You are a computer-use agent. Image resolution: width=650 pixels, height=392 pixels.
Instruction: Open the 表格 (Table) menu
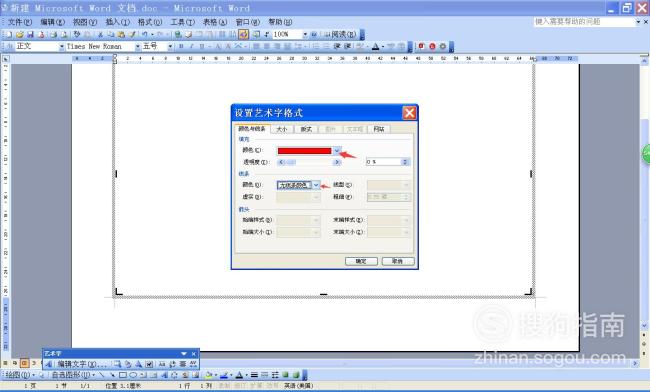click(x=215, y=22)
